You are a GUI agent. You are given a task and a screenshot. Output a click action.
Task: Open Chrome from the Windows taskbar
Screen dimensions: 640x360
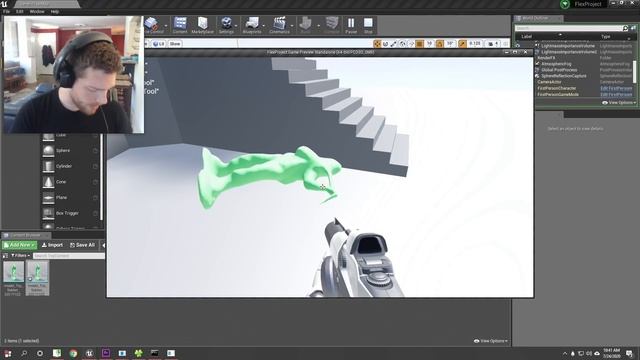pyautogui.click(x=73, y=353)
